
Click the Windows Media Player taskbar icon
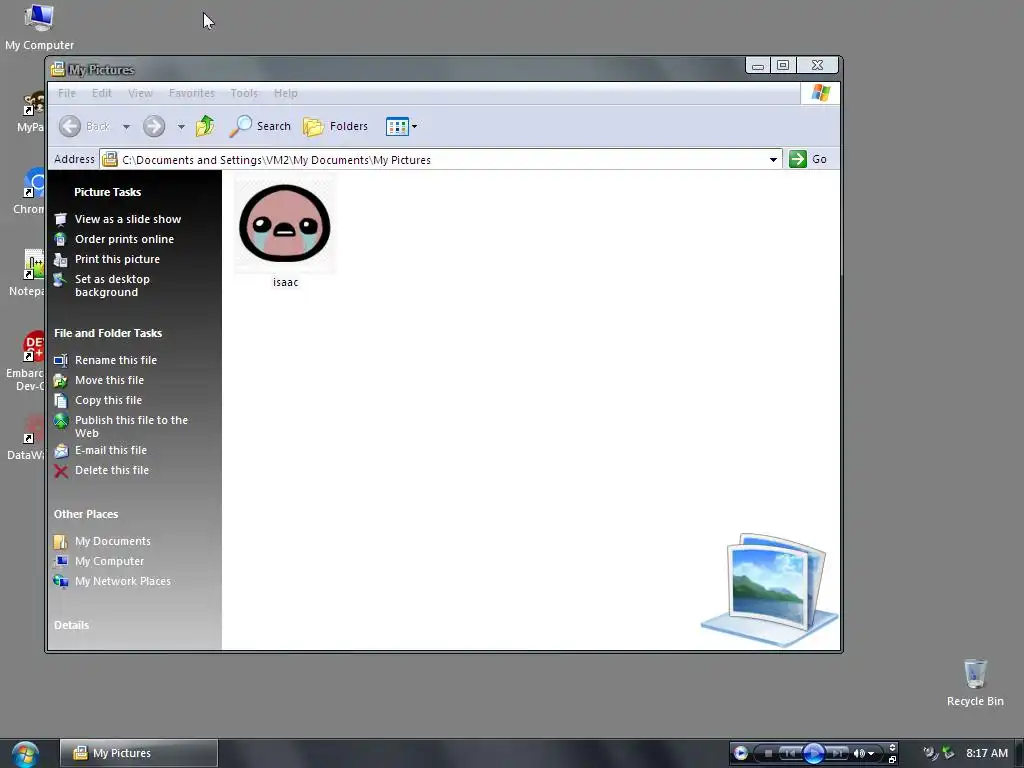tap(740, 753)
